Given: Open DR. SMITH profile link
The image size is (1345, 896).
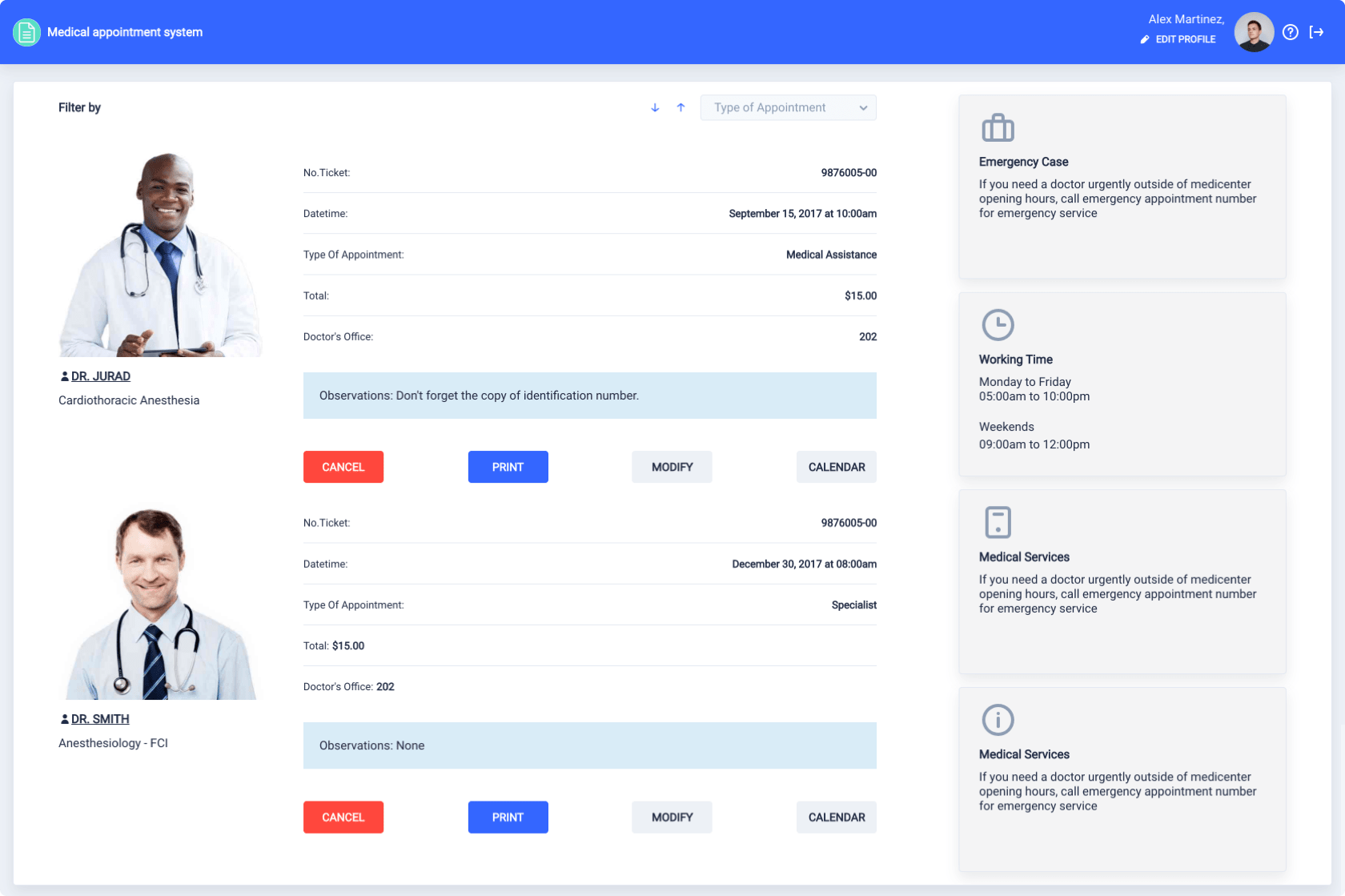Looking at the screenshot, I should click(x=100, y=719).
